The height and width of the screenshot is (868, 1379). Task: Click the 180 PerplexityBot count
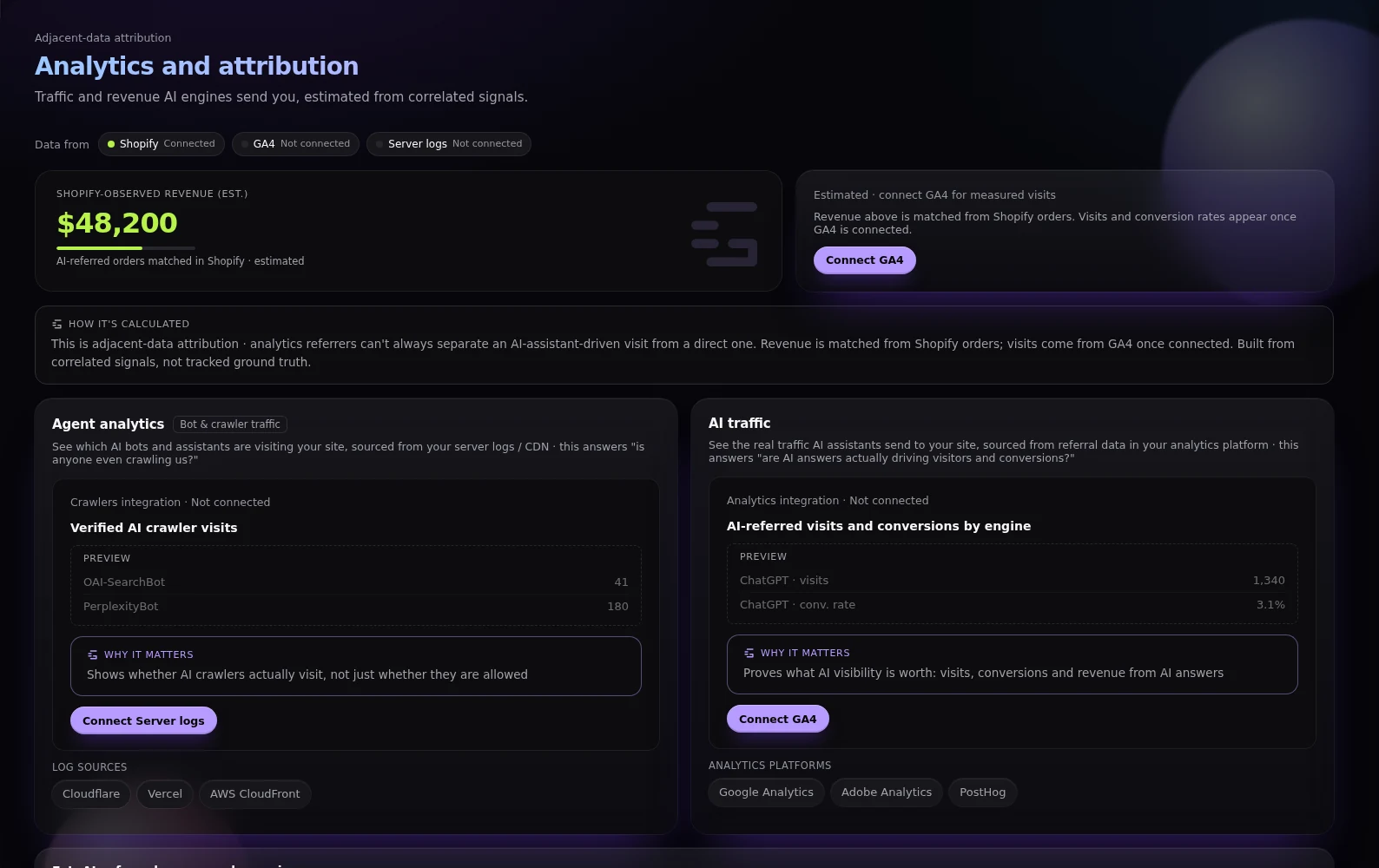617,607
